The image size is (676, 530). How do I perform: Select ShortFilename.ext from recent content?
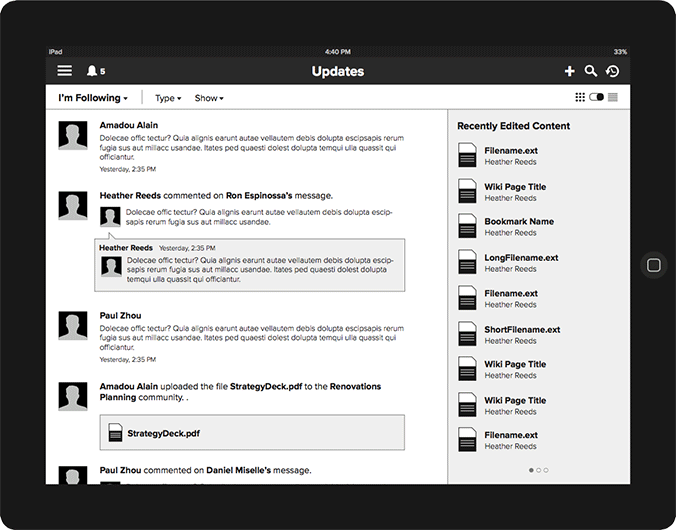point(522,330)
